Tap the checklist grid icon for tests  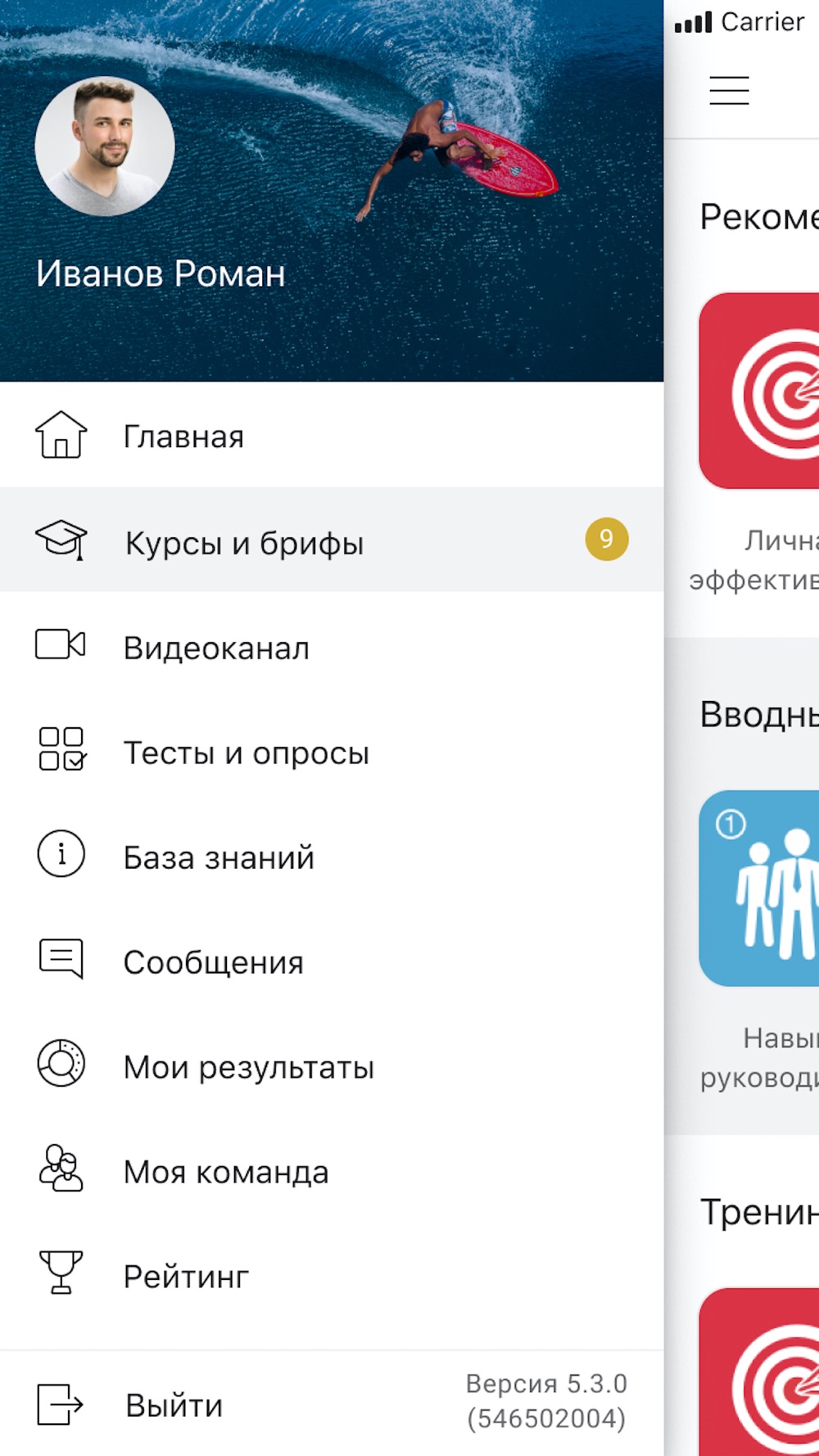[x=61, y=749]
